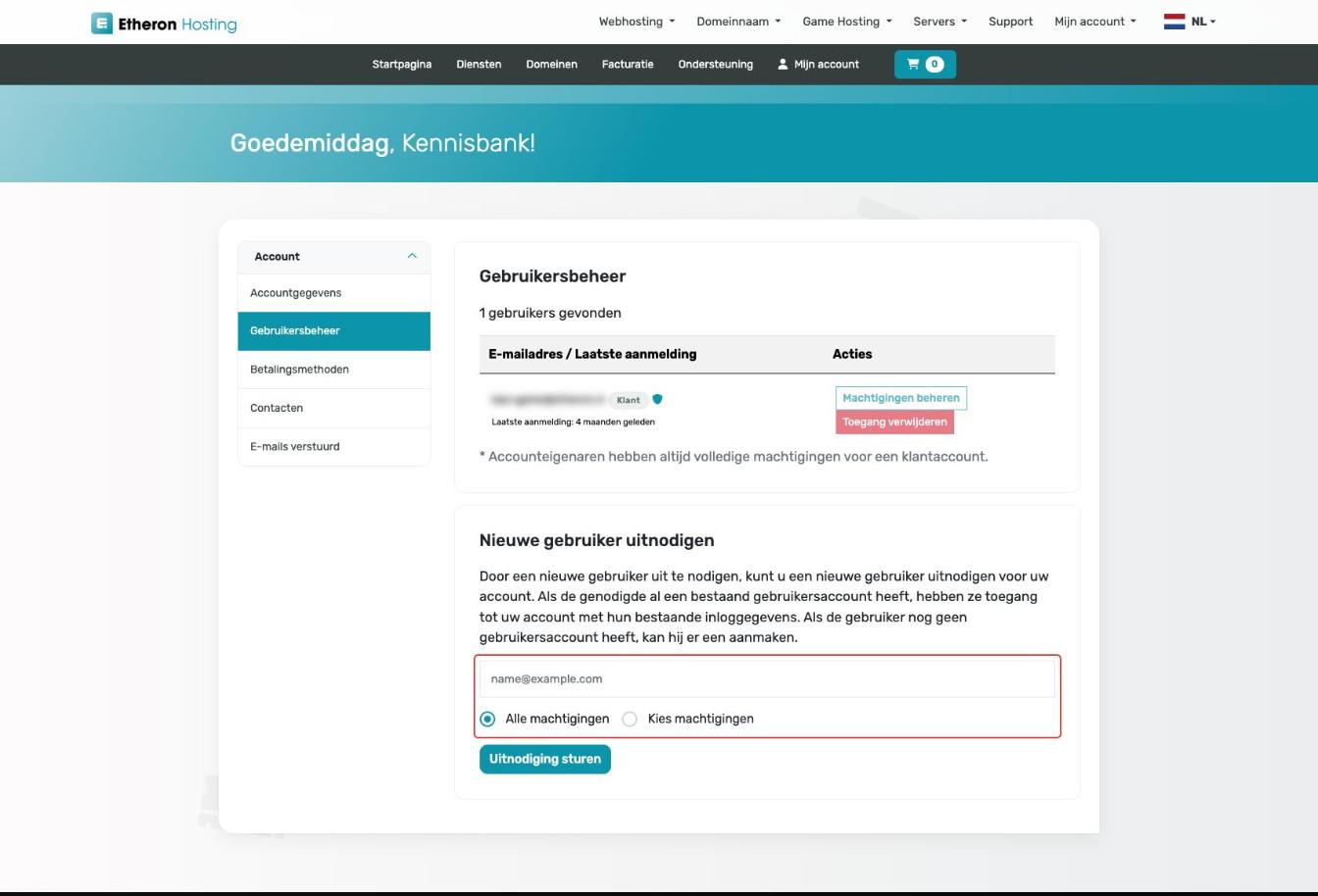Click the shield icon beside Klant badge
The image size is (1318, 896).
click(658, 399)
